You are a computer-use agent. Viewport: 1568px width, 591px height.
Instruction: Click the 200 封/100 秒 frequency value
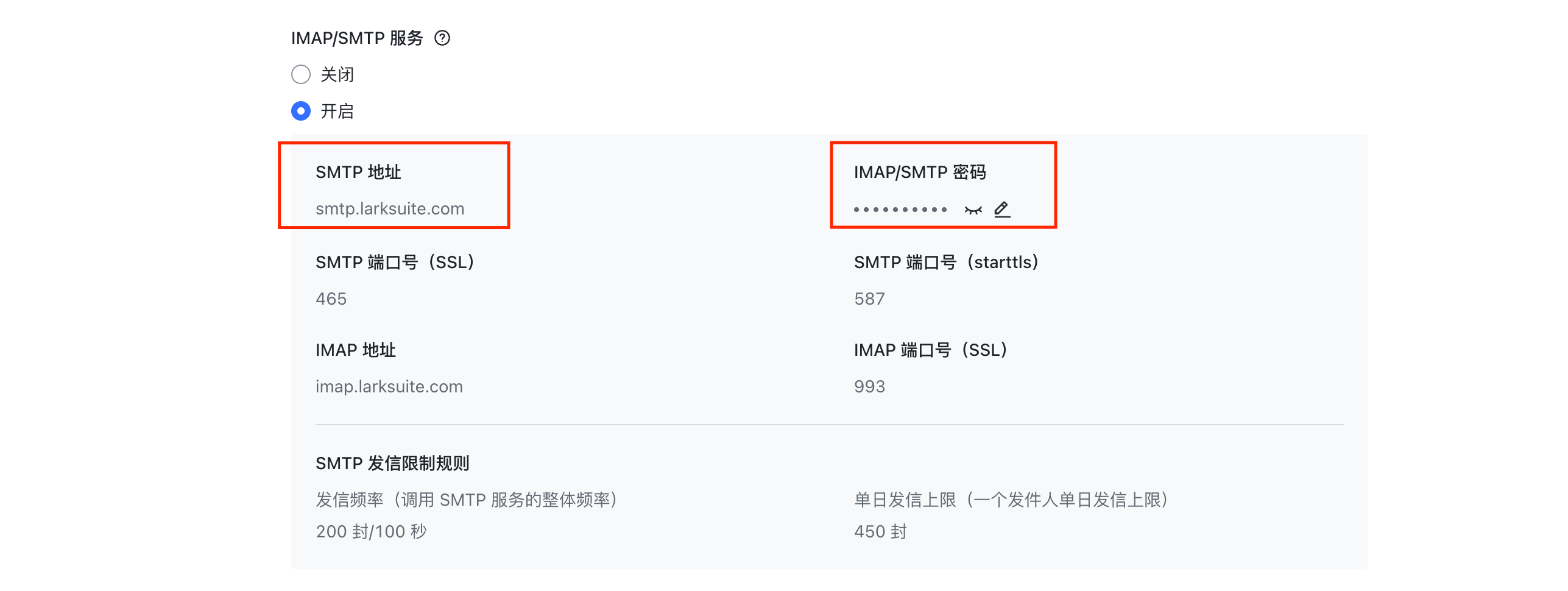pyautogui.click(x=372, y=532)
